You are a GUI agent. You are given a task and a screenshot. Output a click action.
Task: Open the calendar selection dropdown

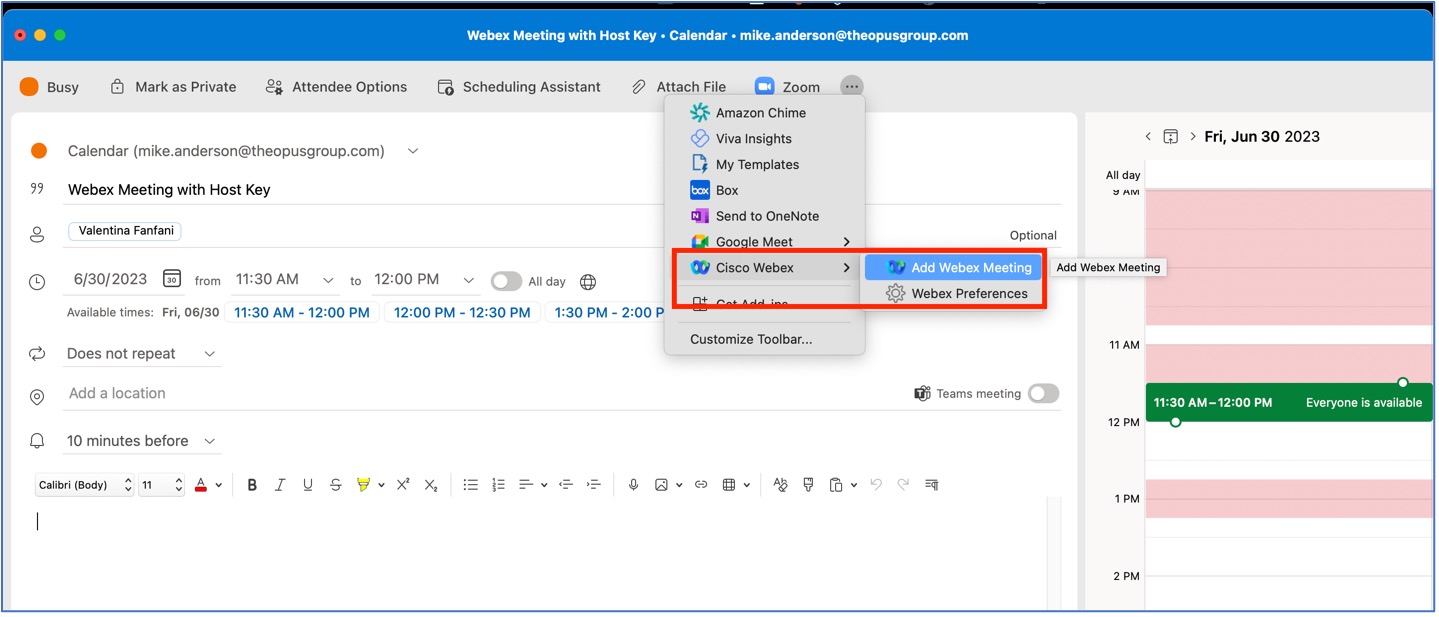412,150
